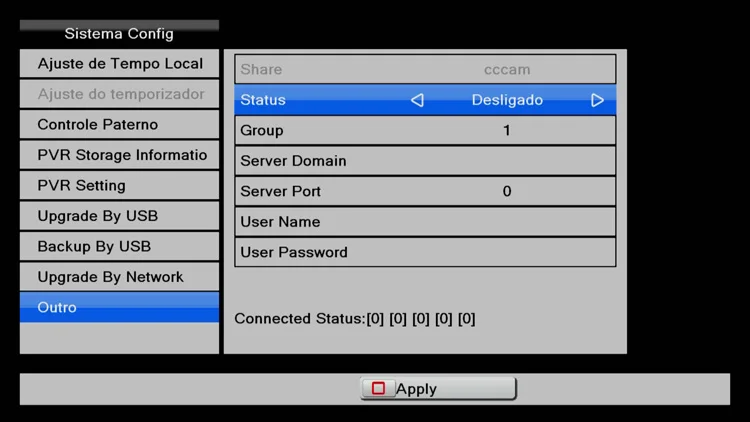750x422 pixels.
Task: Click the User Password field
Action: 425,252
